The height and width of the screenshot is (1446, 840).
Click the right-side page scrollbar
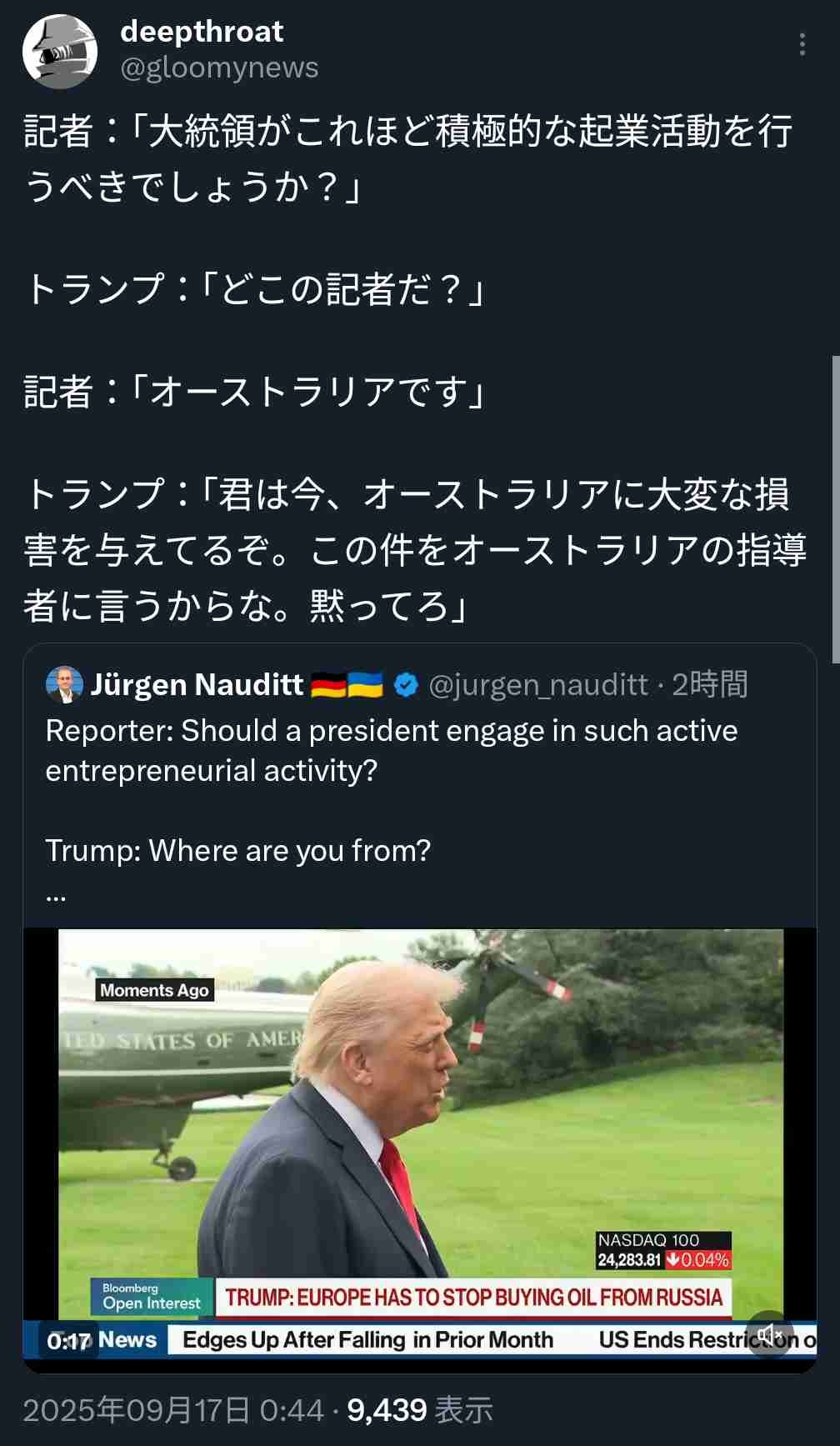[835, 508]
